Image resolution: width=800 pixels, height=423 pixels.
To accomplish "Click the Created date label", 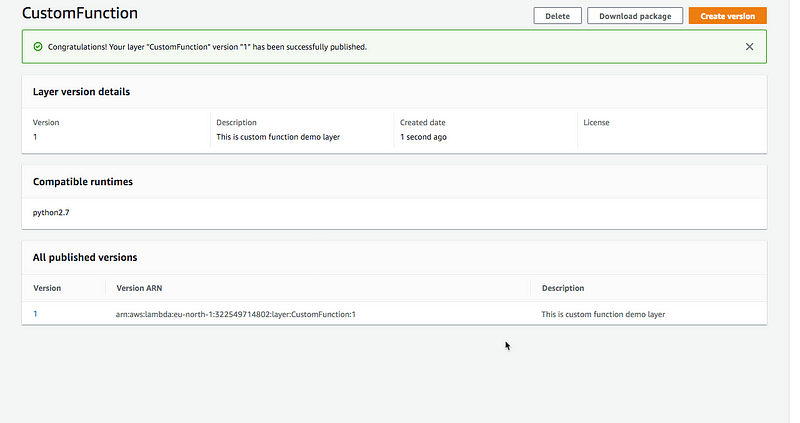I will click(422, 122).
